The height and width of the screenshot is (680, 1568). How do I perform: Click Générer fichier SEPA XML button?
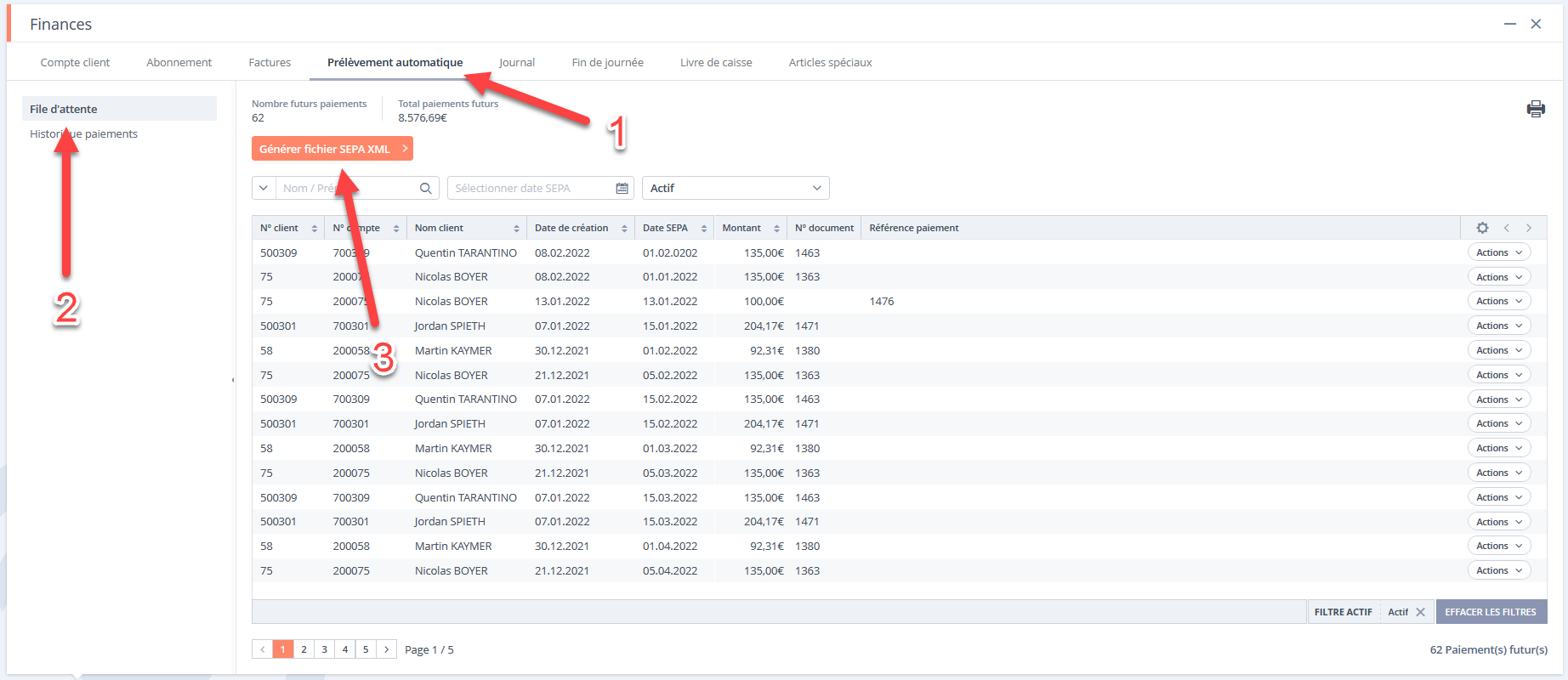point(332,149)
